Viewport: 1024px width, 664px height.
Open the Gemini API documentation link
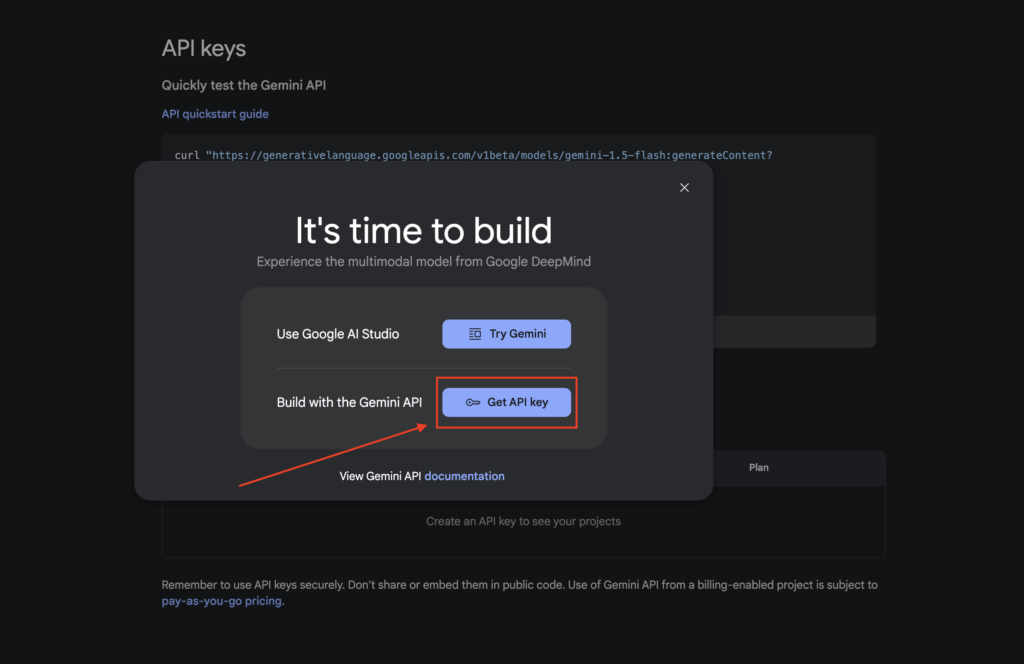pos(464,476)
